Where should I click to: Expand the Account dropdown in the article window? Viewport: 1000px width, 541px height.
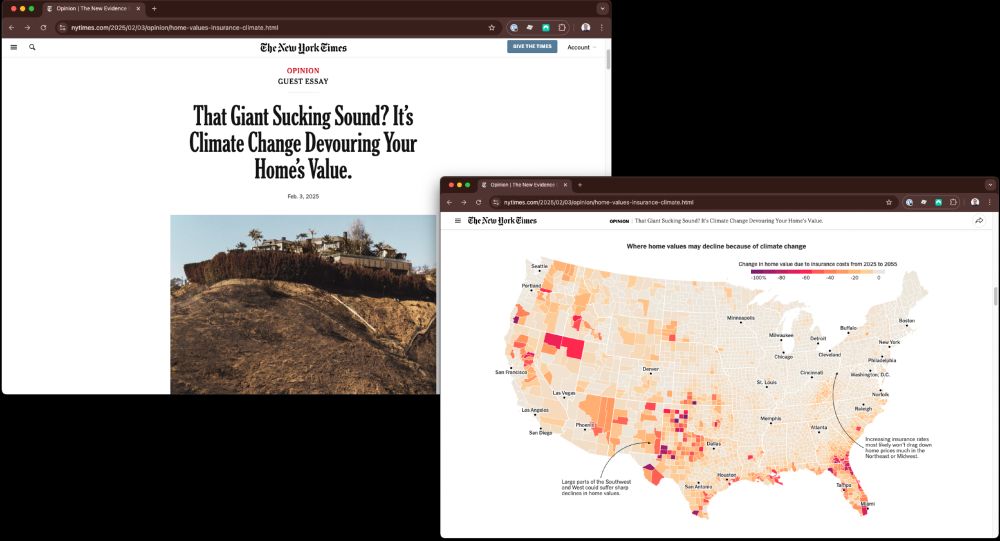(582, 47)
